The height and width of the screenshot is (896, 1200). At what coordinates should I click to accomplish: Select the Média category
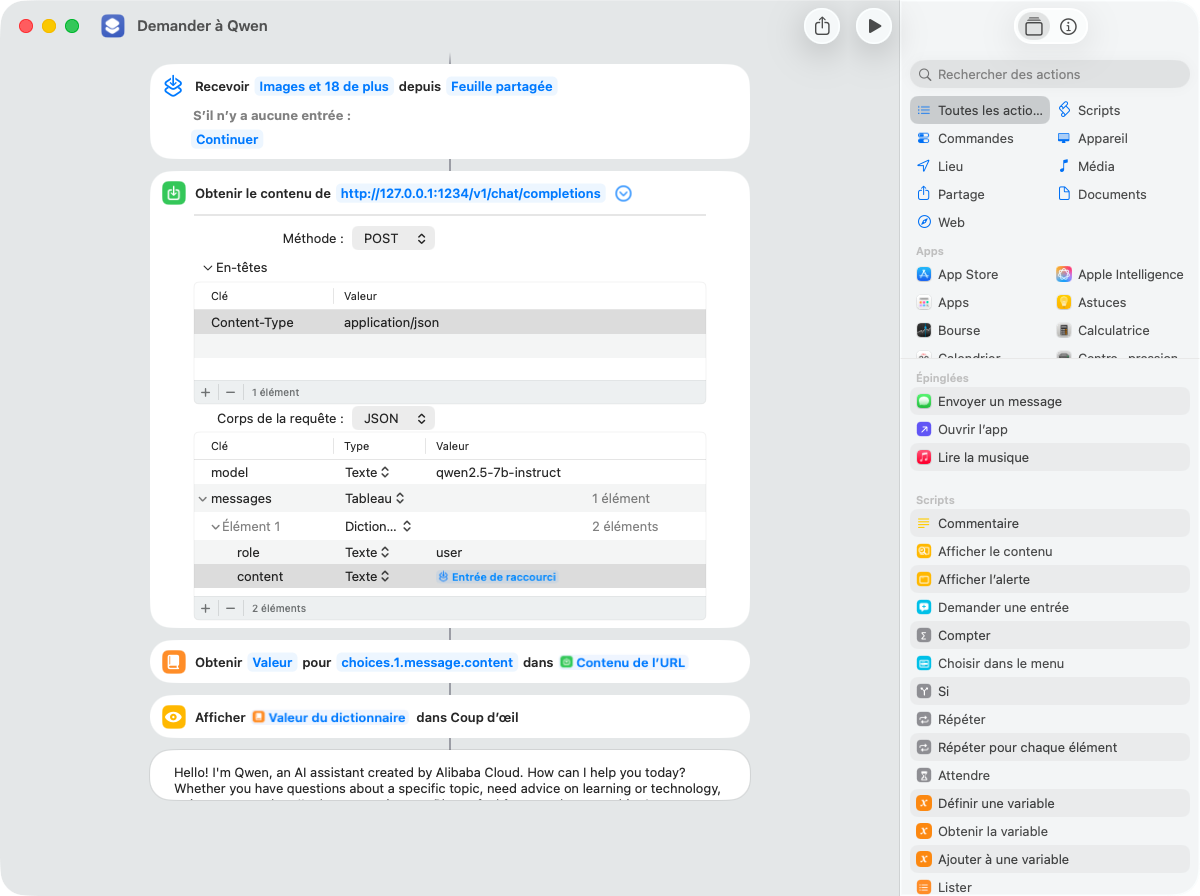(x=1086, y=166)
